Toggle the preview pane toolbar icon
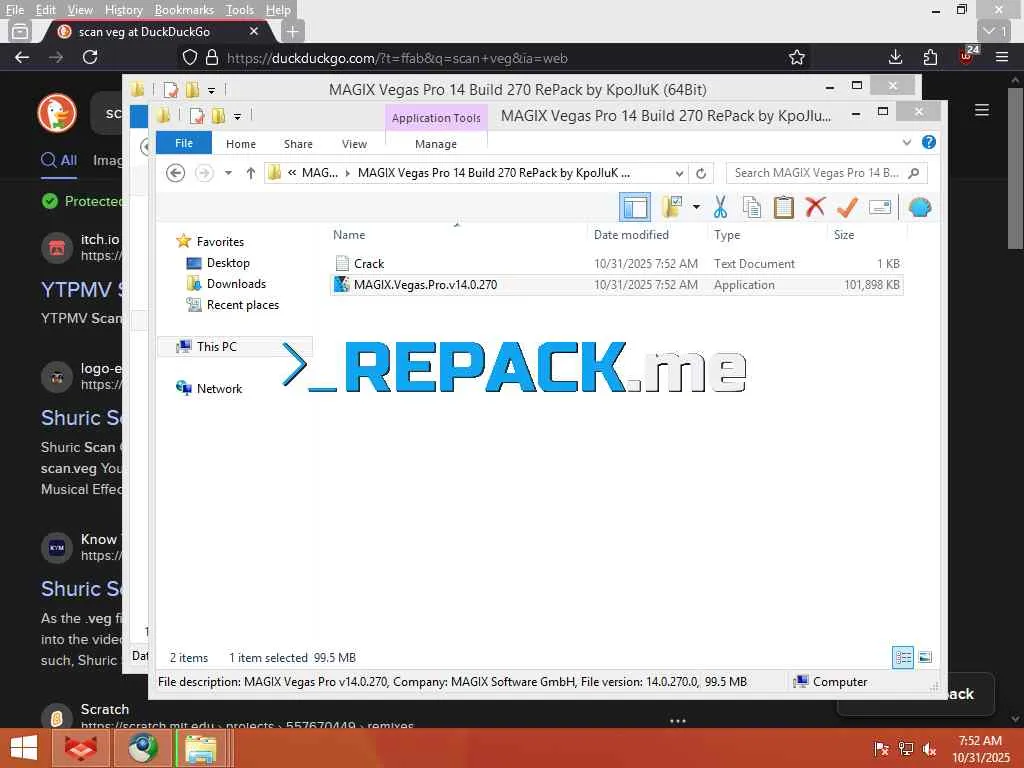 (x=635, y=208)
